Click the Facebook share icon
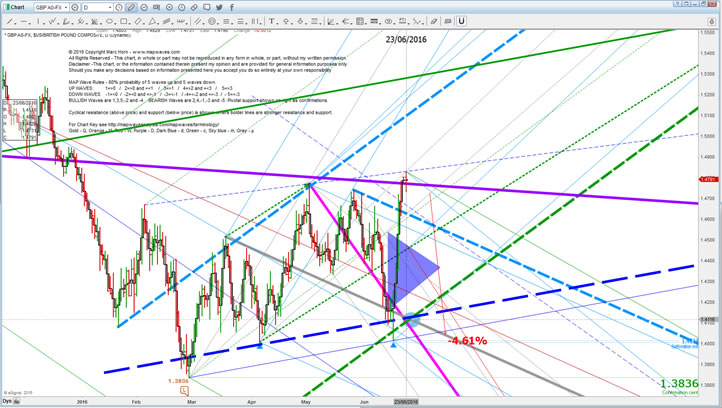Viewport: 722px width, 408px height. pyautogui.click(x=232, y=8)
